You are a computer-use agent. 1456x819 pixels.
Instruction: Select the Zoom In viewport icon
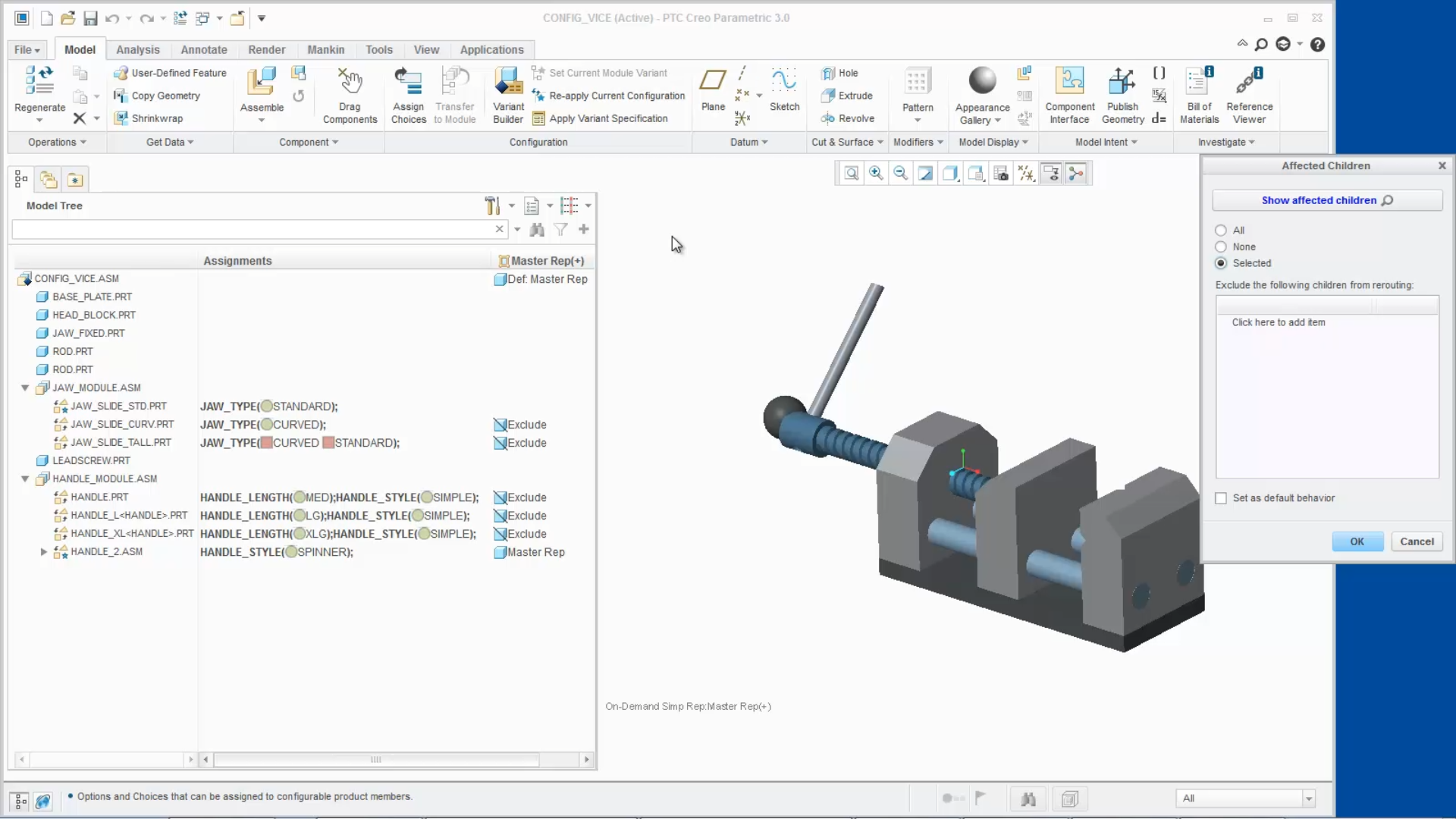(877, 173)
